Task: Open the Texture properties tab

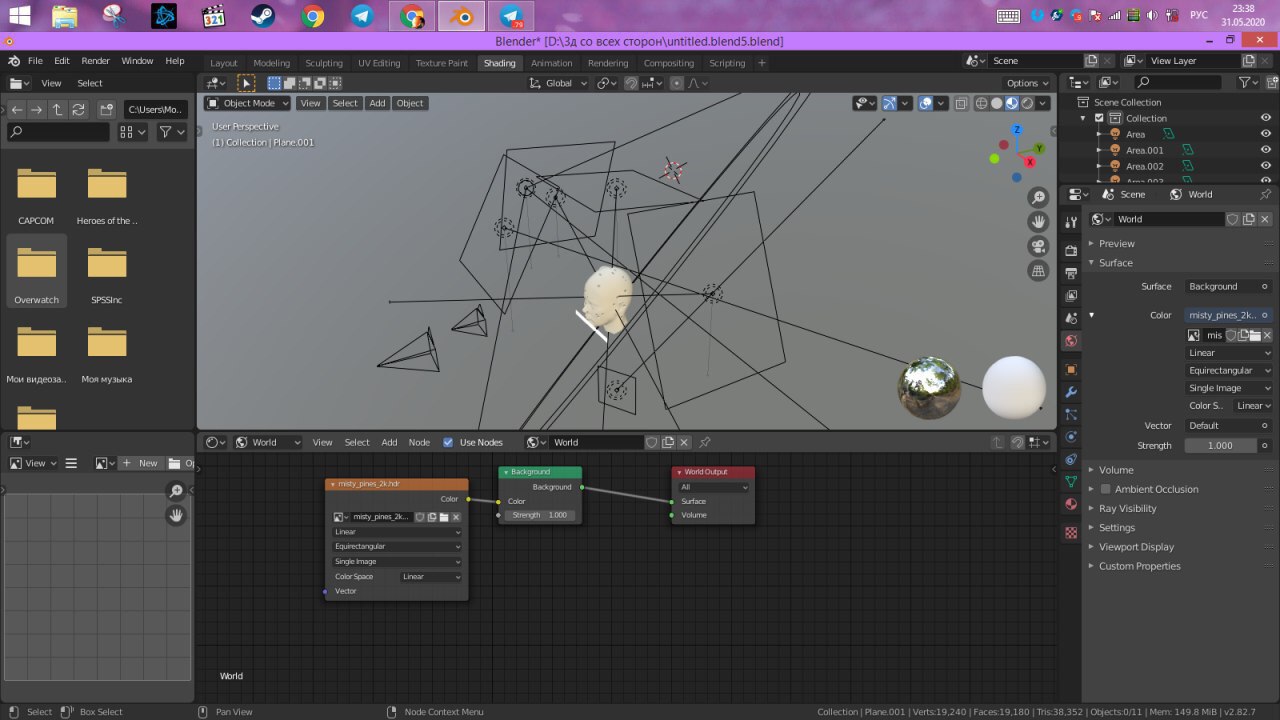Action: [1071, 532]
